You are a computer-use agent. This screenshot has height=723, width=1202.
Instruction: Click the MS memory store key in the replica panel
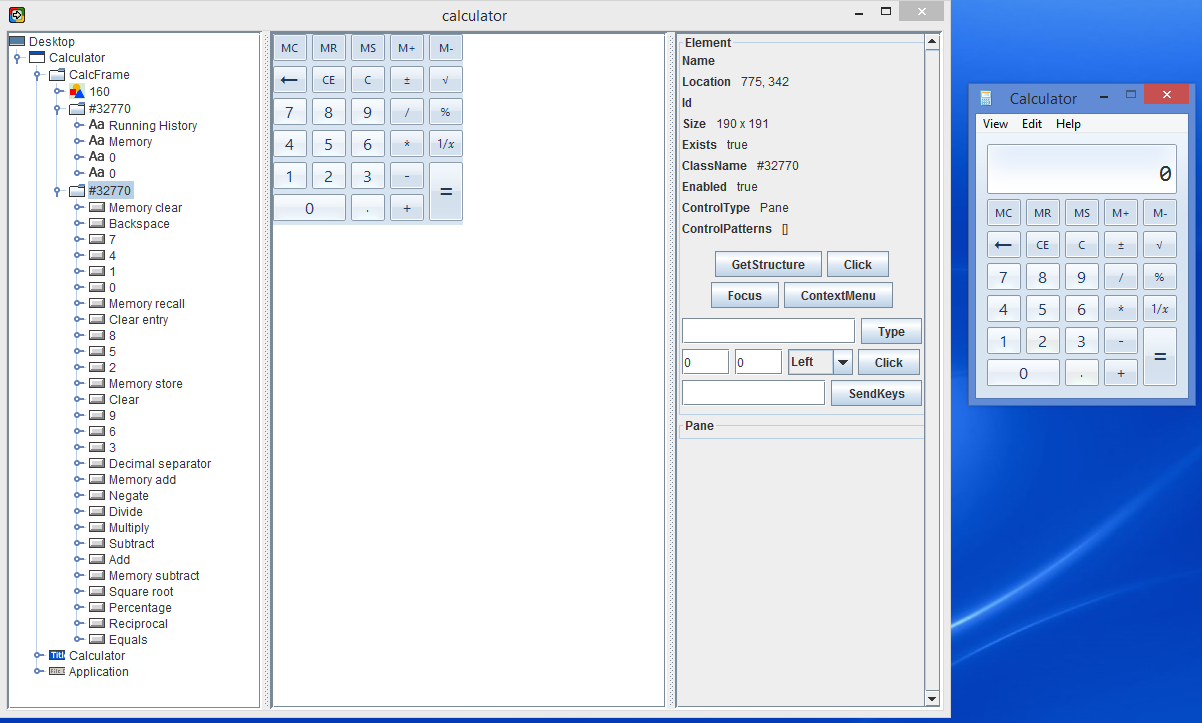click(x=368, y=47)
